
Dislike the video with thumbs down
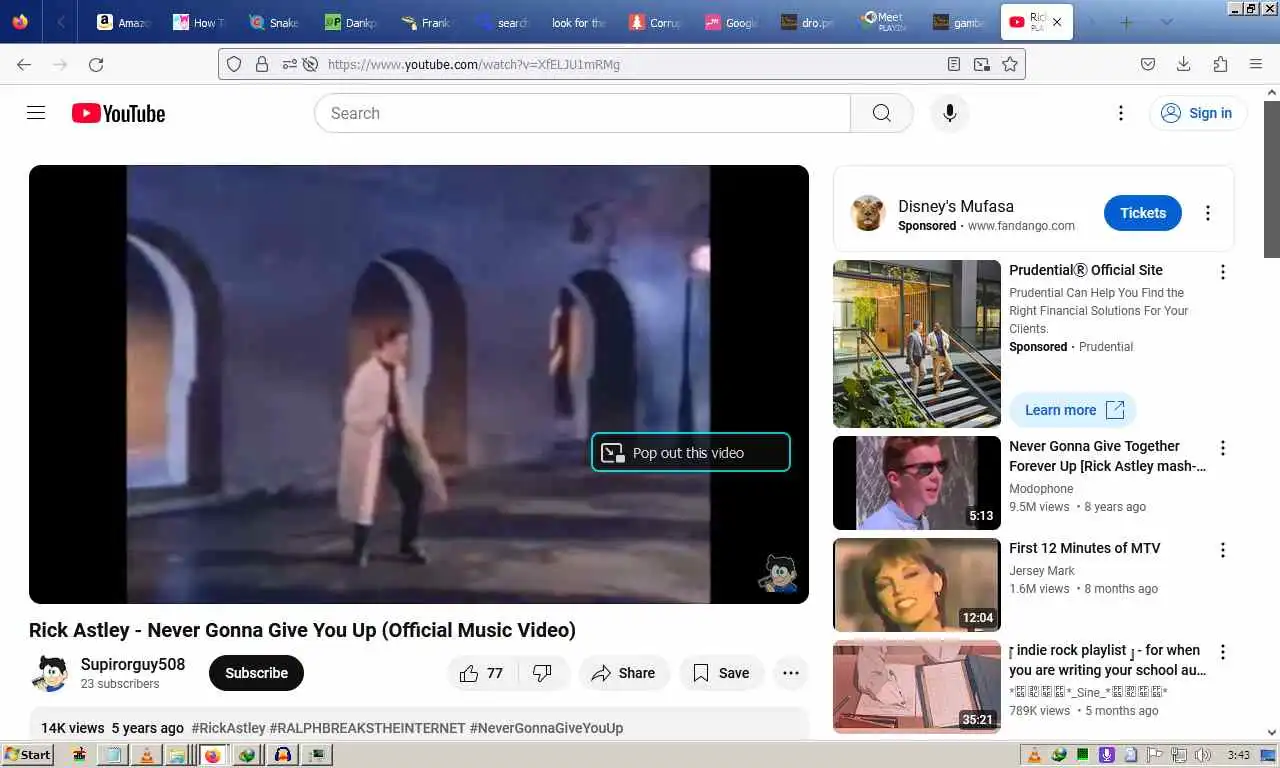click(x=543, y=673)
